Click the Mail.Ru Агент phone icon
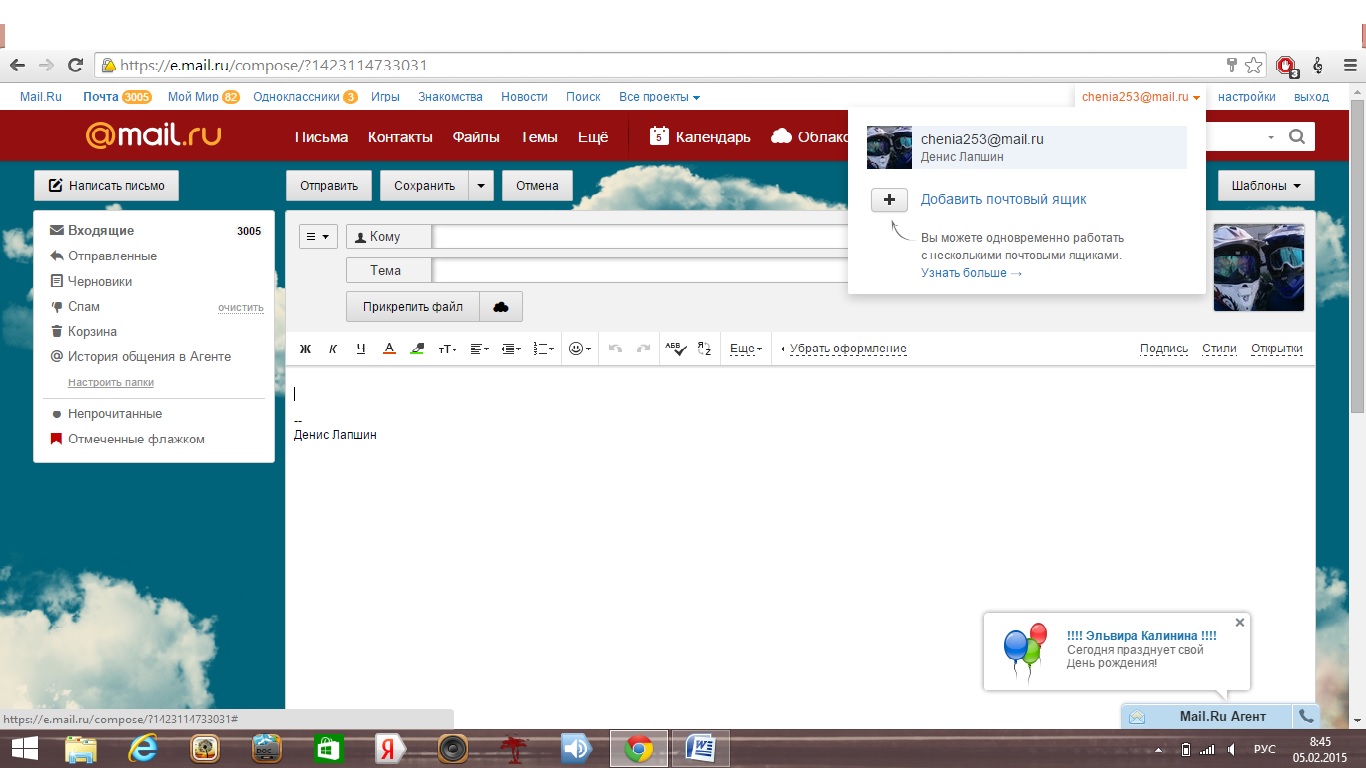Viewport: 1366px width, 768px height. (x=1306, y=716)
